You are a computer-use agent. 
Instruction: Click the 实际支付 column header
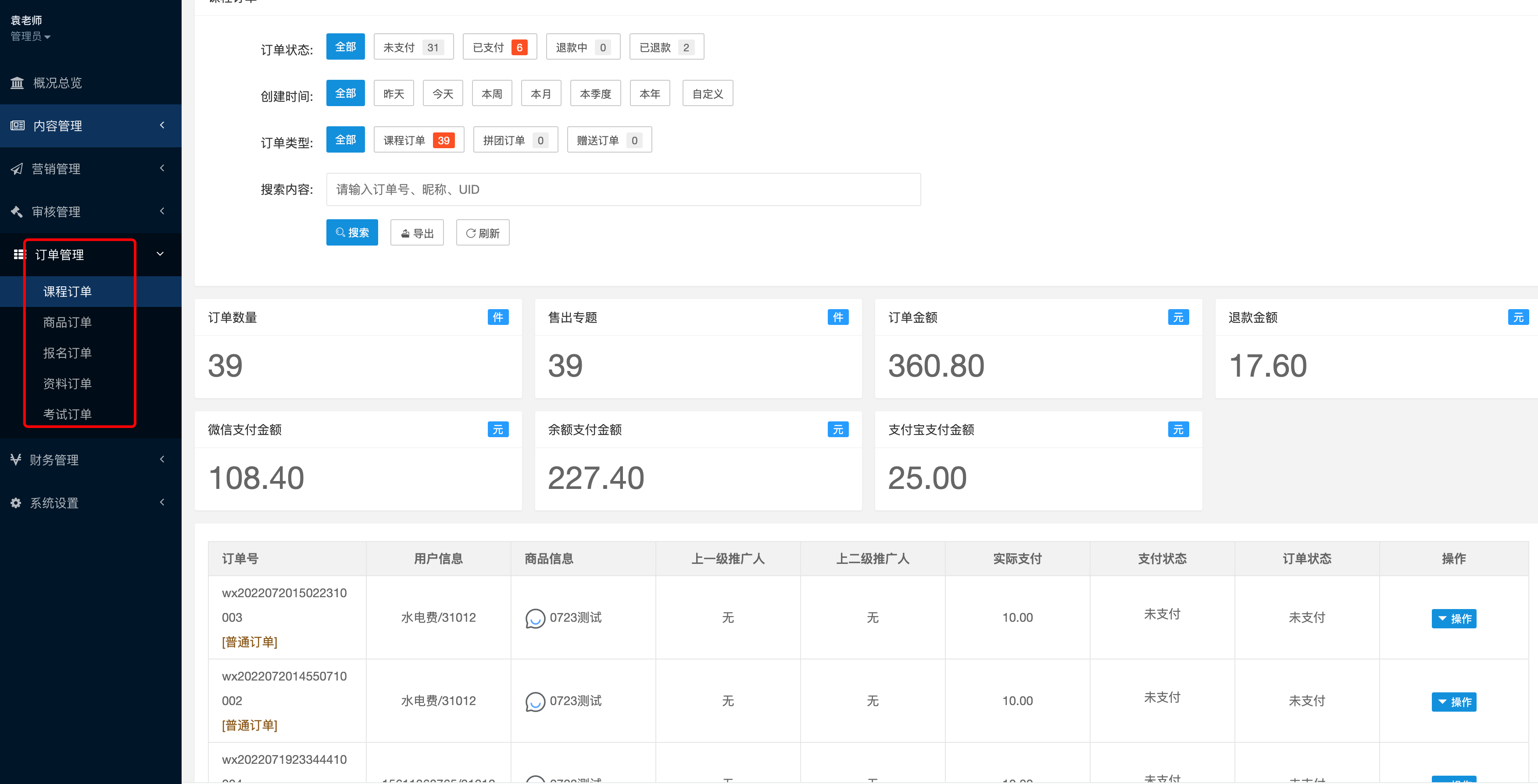(x=1017, y=559)
